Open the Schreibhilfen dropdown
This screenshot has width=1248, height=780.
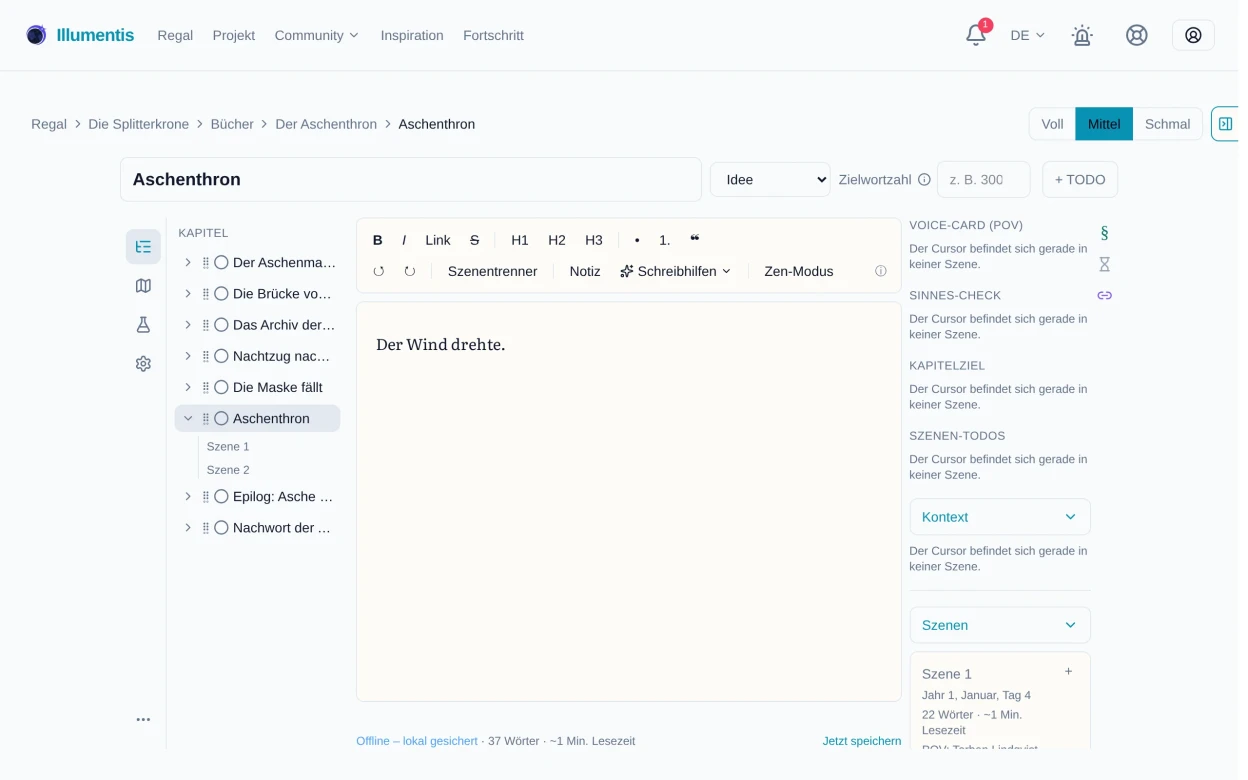(675, 271)
